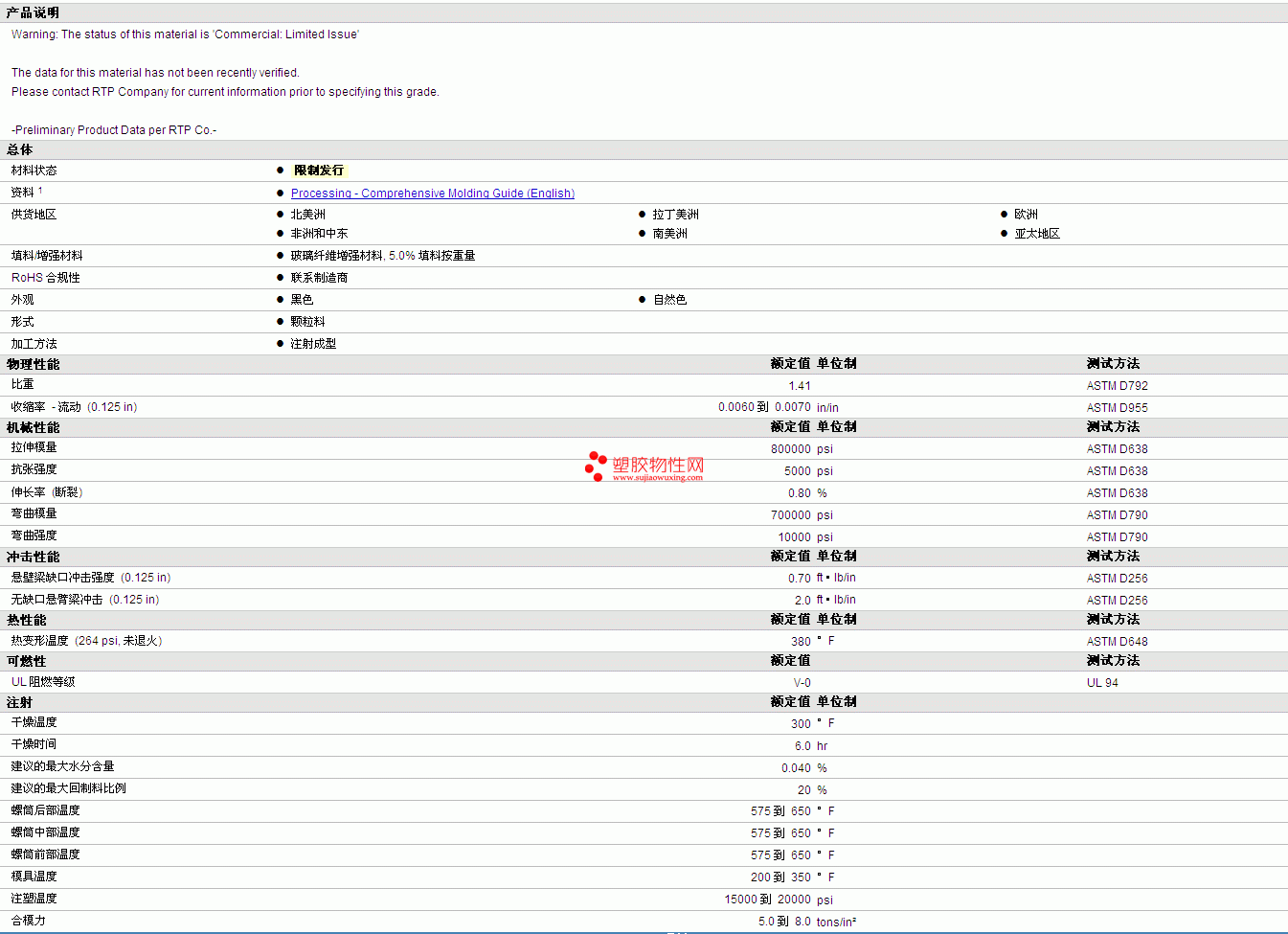Click the 产品说明 section header
Image resolution: width=1288 pixels, height=934 pixels.
33,12
